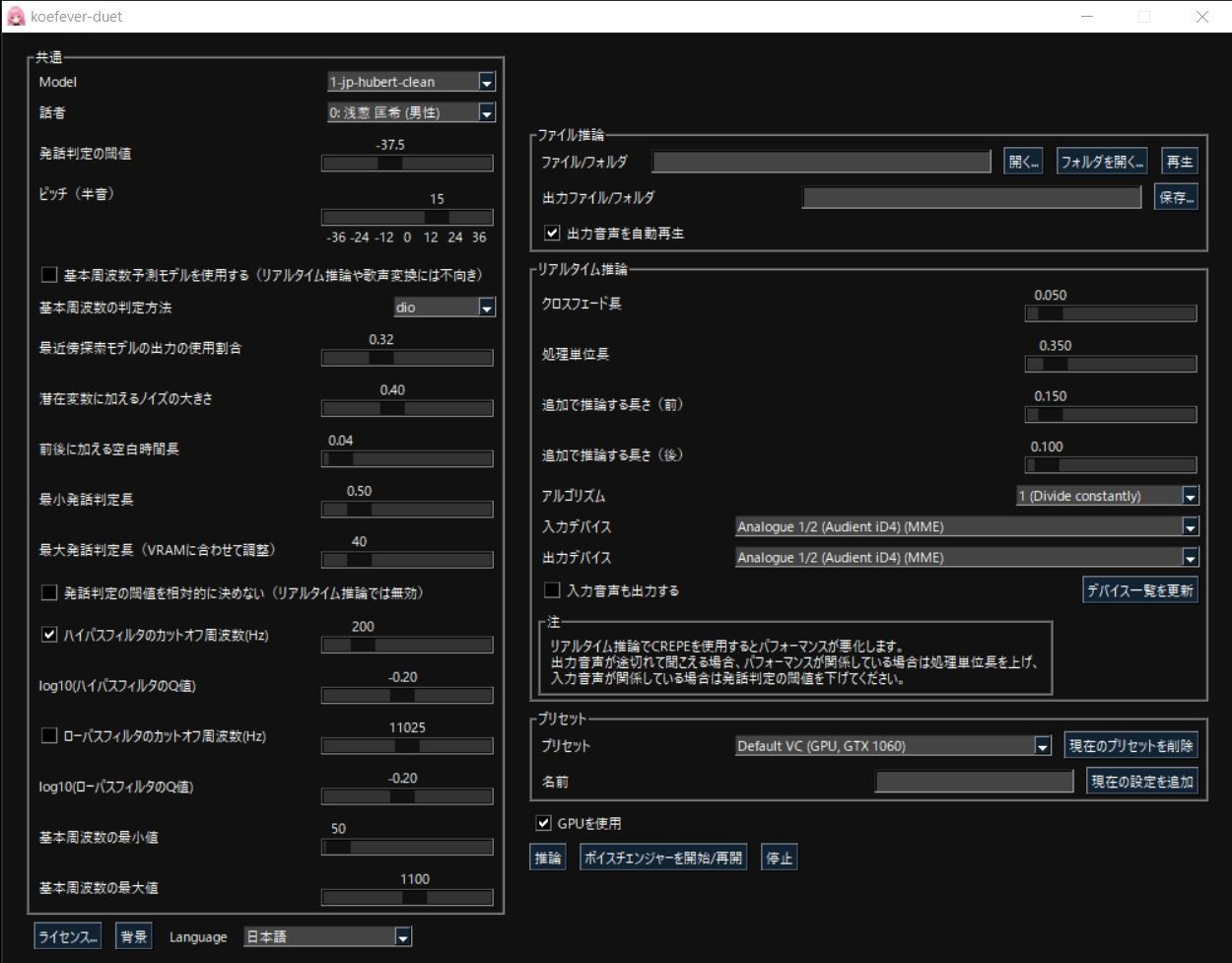Image resolution: width=1232 pixels, height=963 pixels.
Task: Uncheck the GPUを使用 checkbox
Action: 543,823
